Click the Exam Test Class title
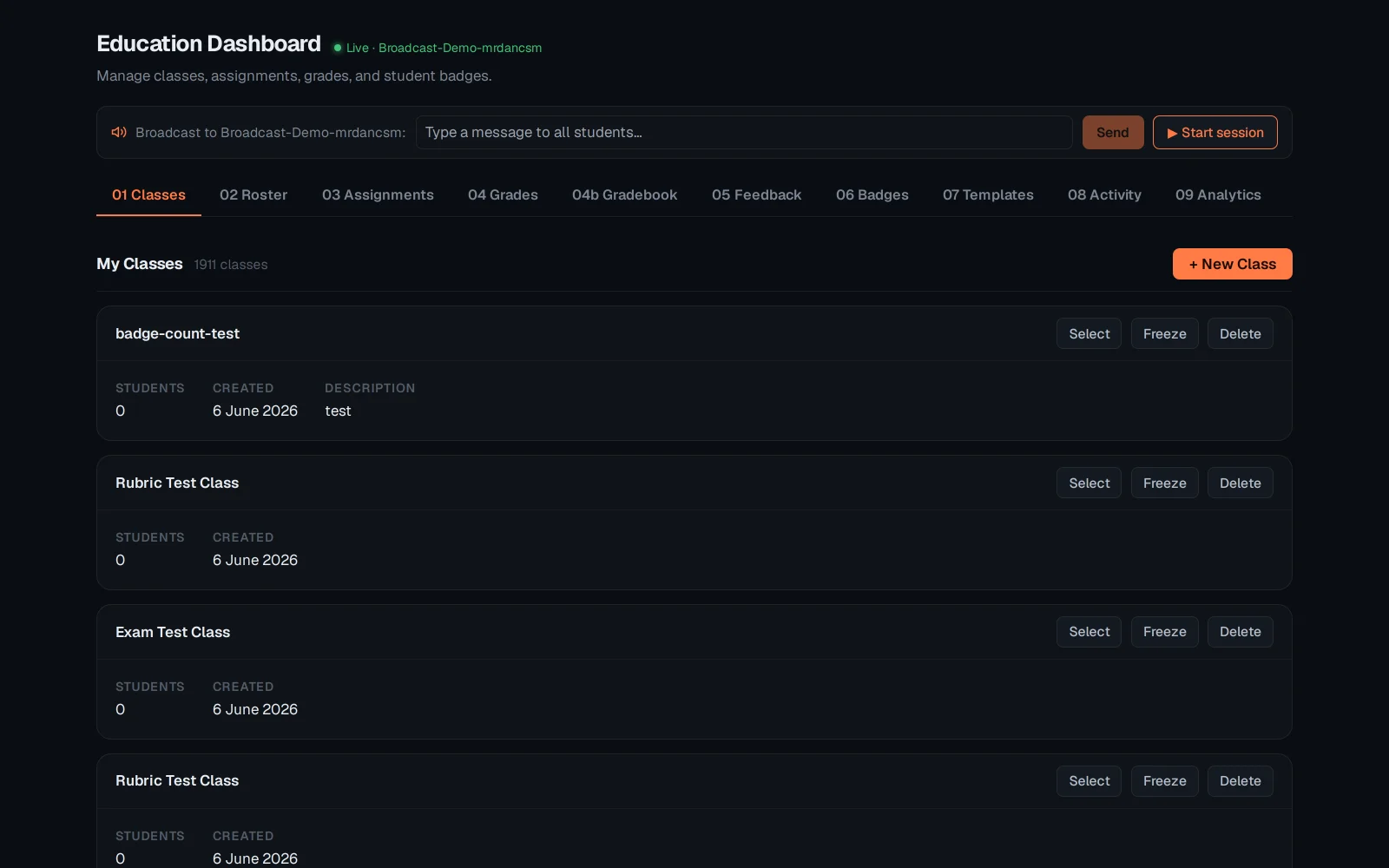The width and height of the screenshot is (1389, 868). tap(173, 632)
